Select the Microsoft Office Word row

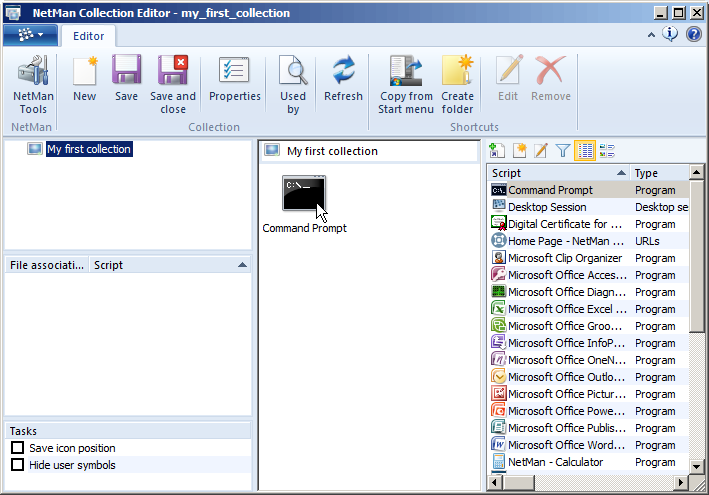point(589,445)
